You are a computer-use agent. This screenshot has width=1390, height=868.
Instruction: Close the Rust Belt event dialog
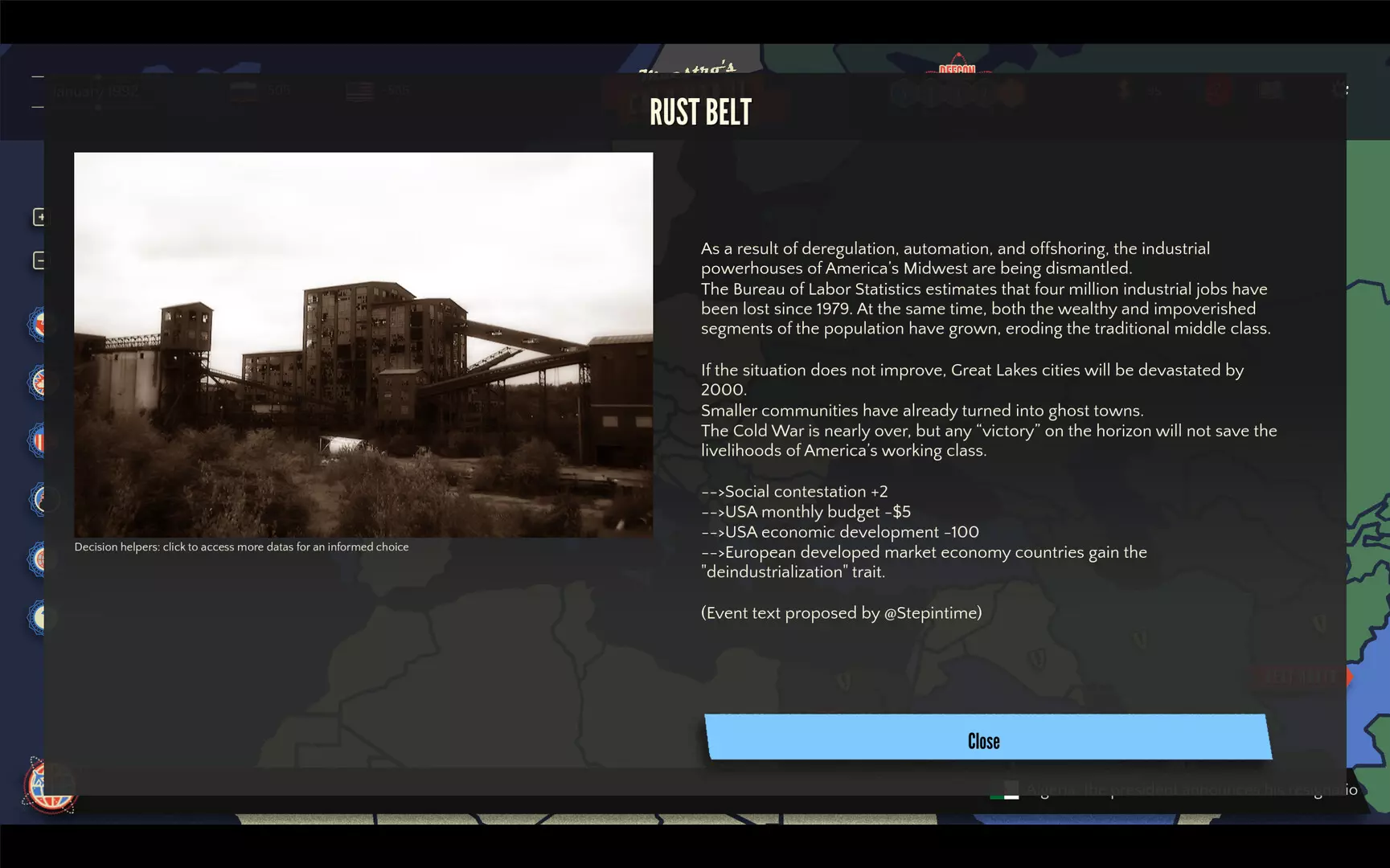tap(988, 737)
